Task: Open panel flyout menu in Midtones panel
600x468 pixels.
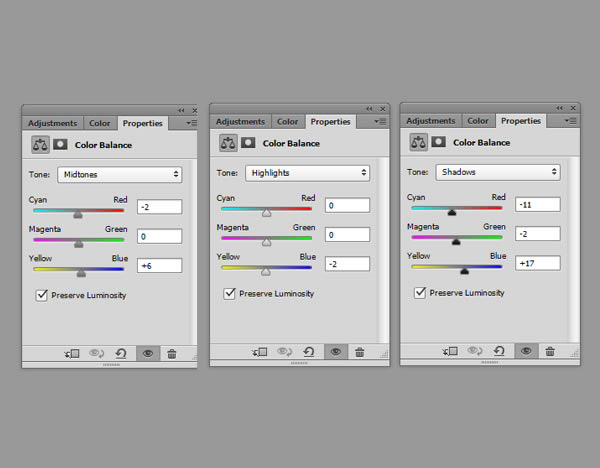Action: point(191,123)
